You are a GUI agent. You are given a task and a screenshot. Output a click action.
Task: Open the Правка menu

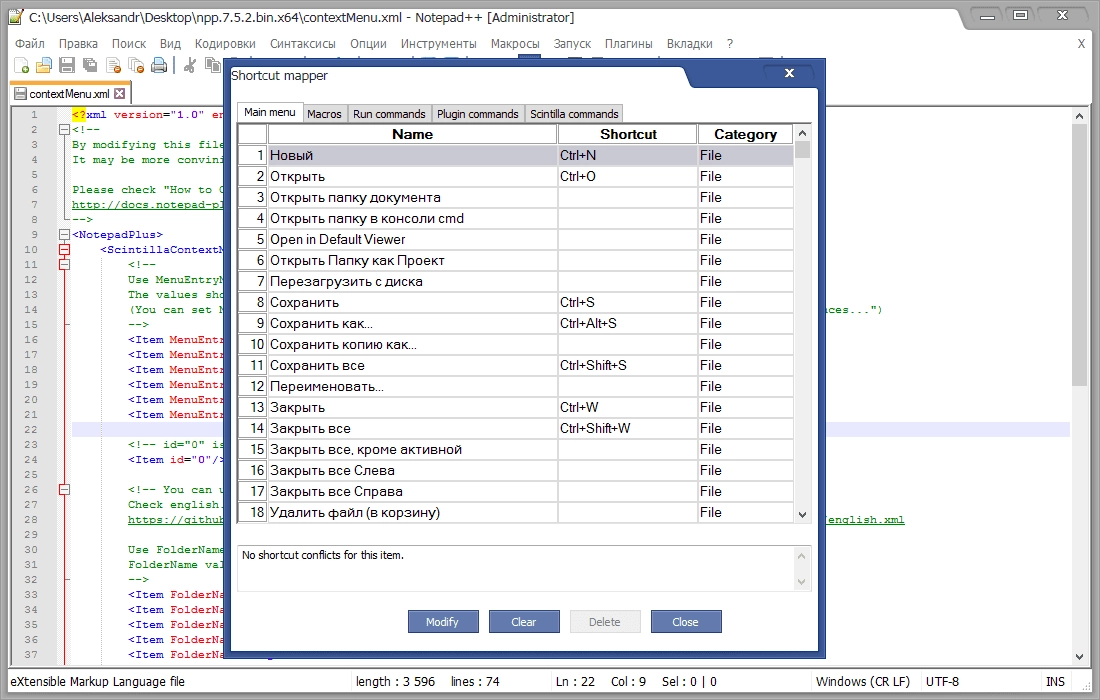coord(78,43)
